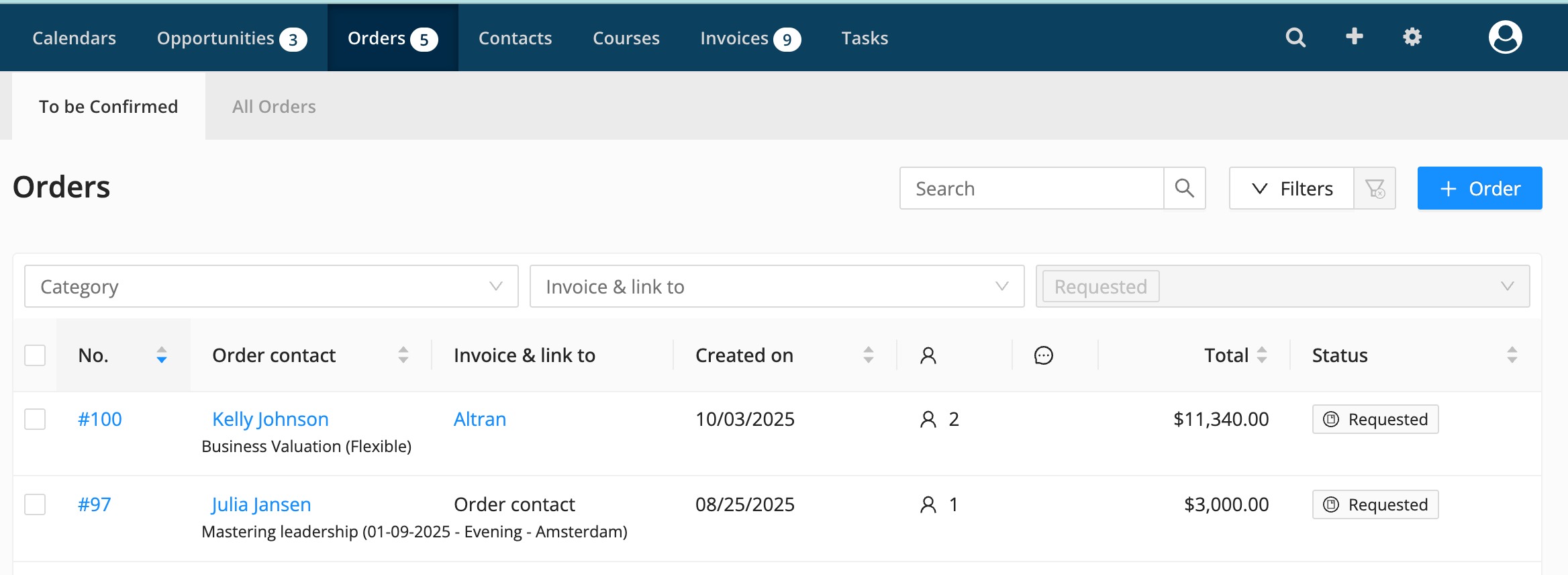Expand the Filters dropdown button
Viewport: 1568px width, 575px height.
1291,189
